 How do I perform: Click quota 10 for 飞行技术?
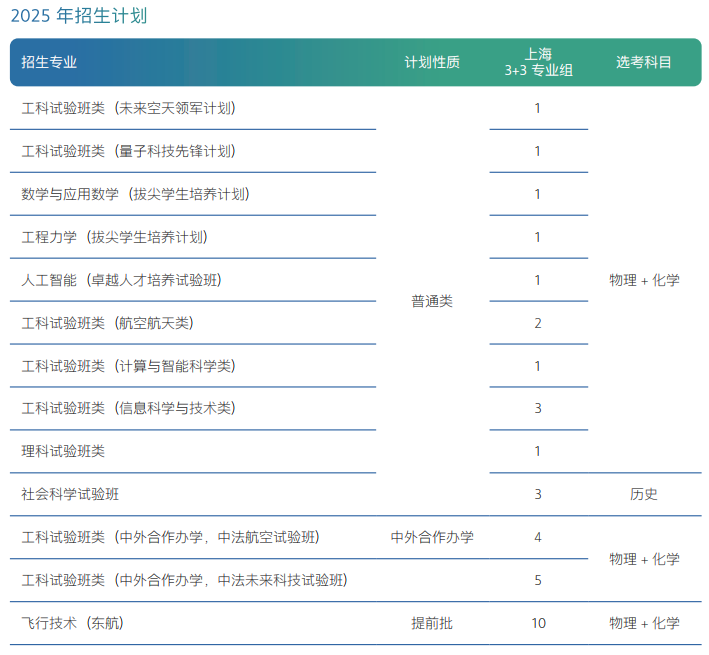point(539,623)
